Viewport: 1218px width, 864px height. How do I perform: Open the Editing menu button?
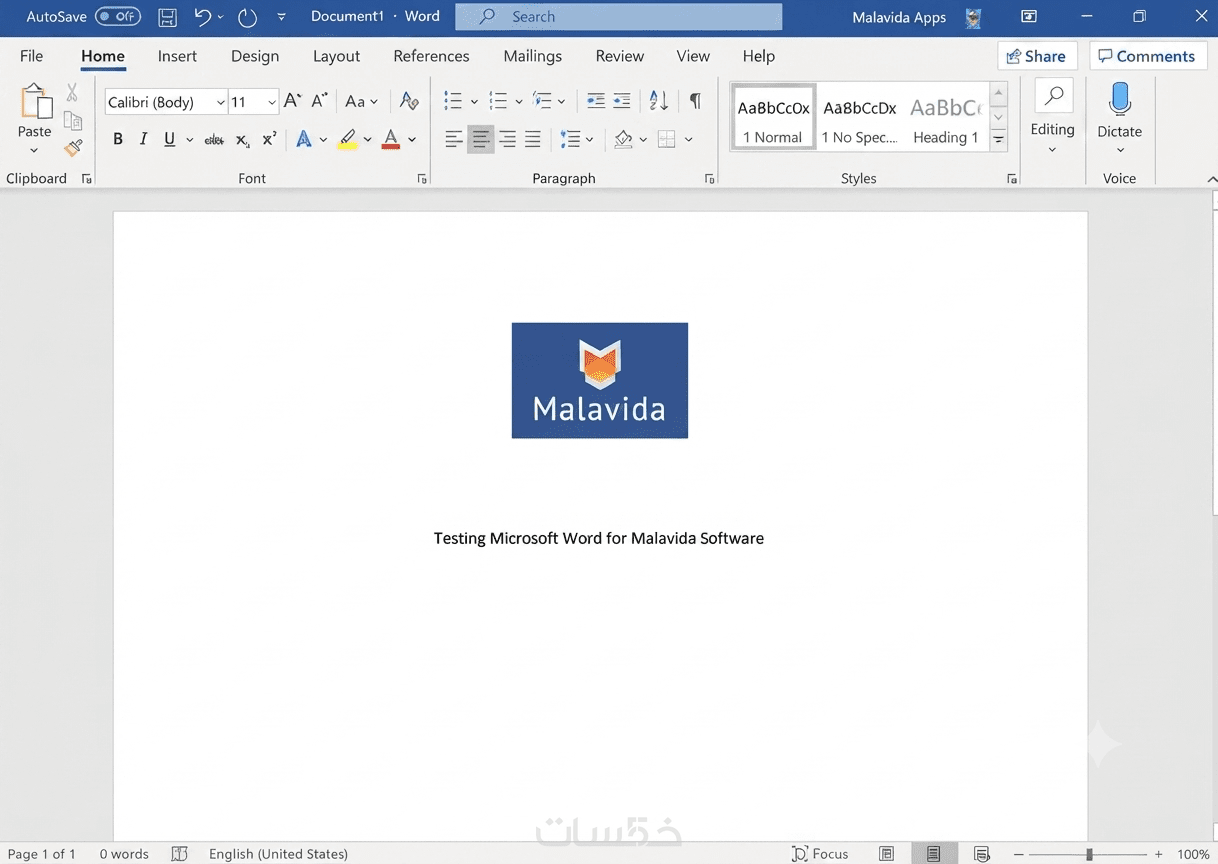point(1052,118)
